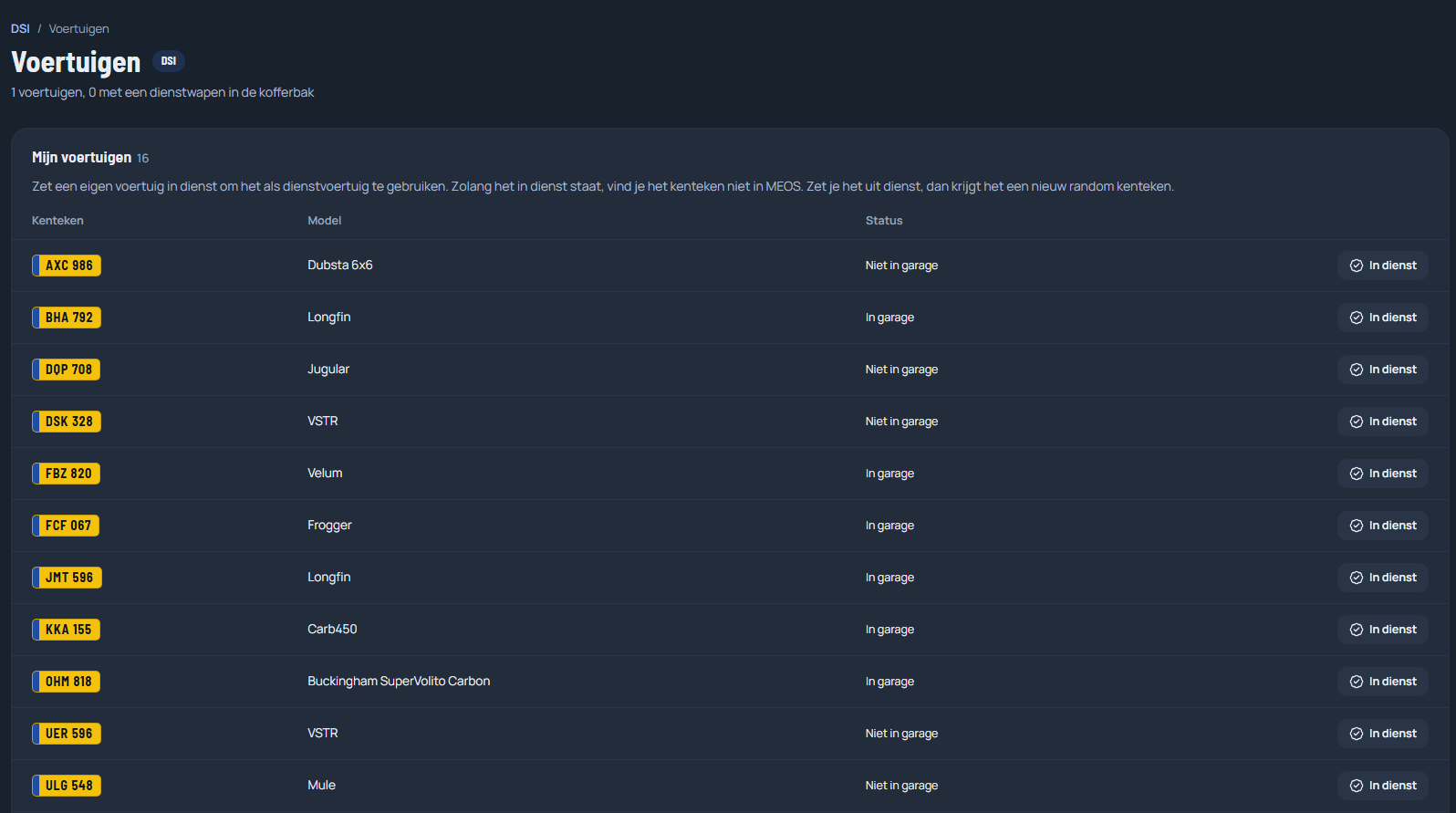Viewport: 1456px width, 813px height.
Task: Select license plate DSK 328
Action: 67,422
